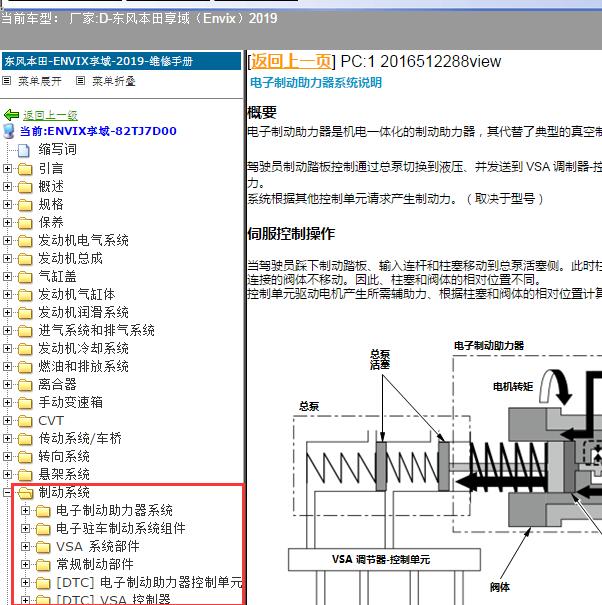Click the 电子制动助力器系统 folder icon
The height and width of the screenshot is (605, 602).
(43, 511)
